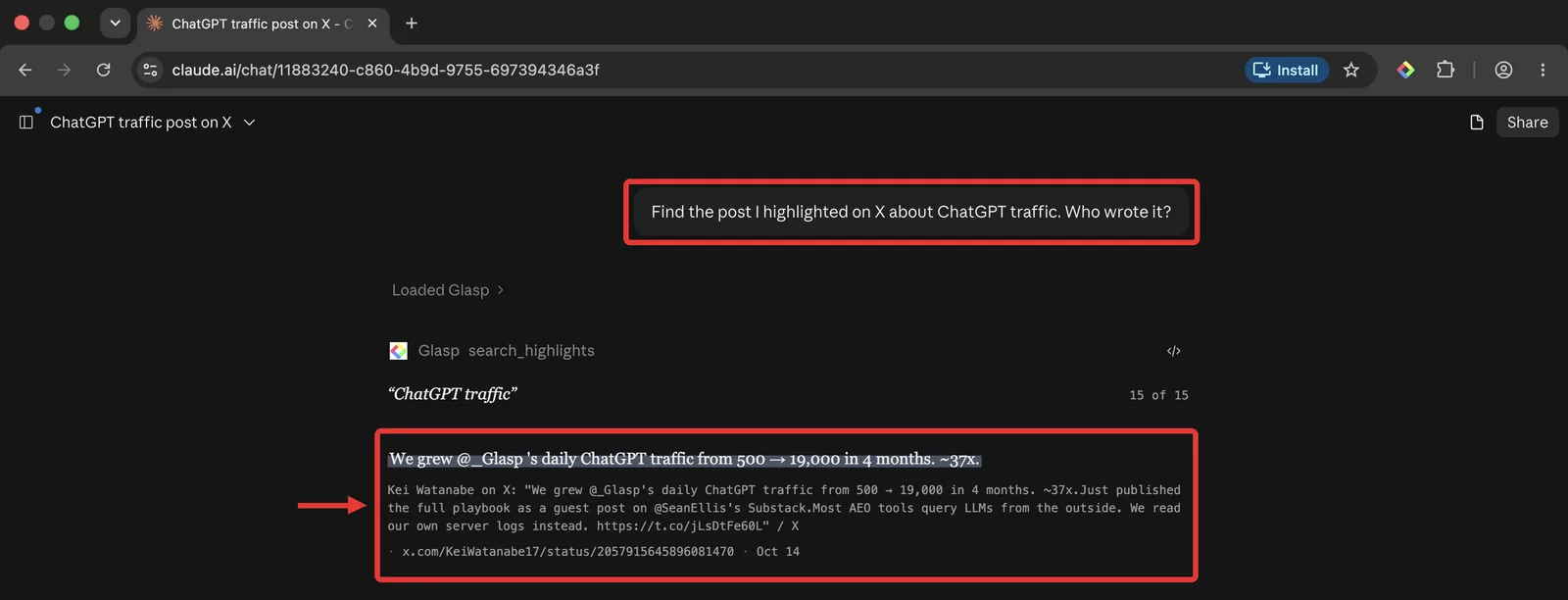Open a new browser tab
The image size is (1568, 600).
coord(412,24)
